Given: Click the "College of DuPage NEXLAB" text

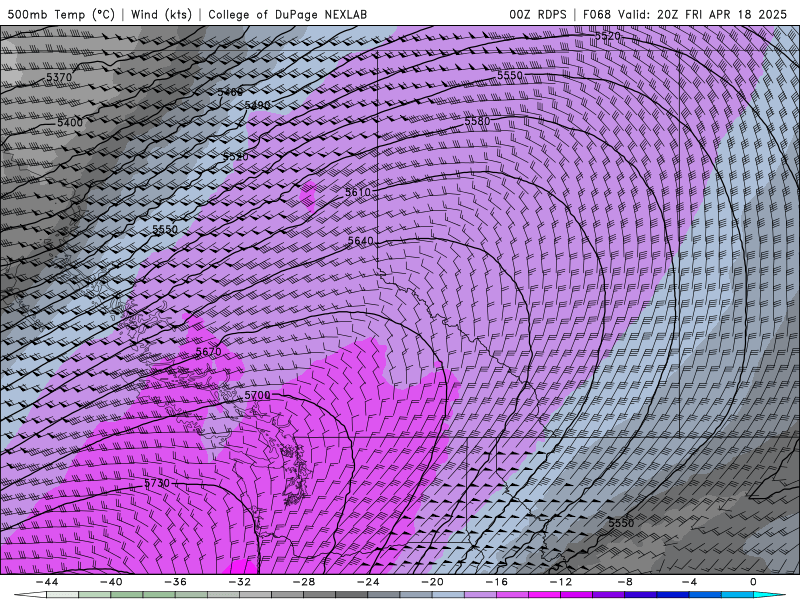Looking at the screenshot, I should coord(287,14).
